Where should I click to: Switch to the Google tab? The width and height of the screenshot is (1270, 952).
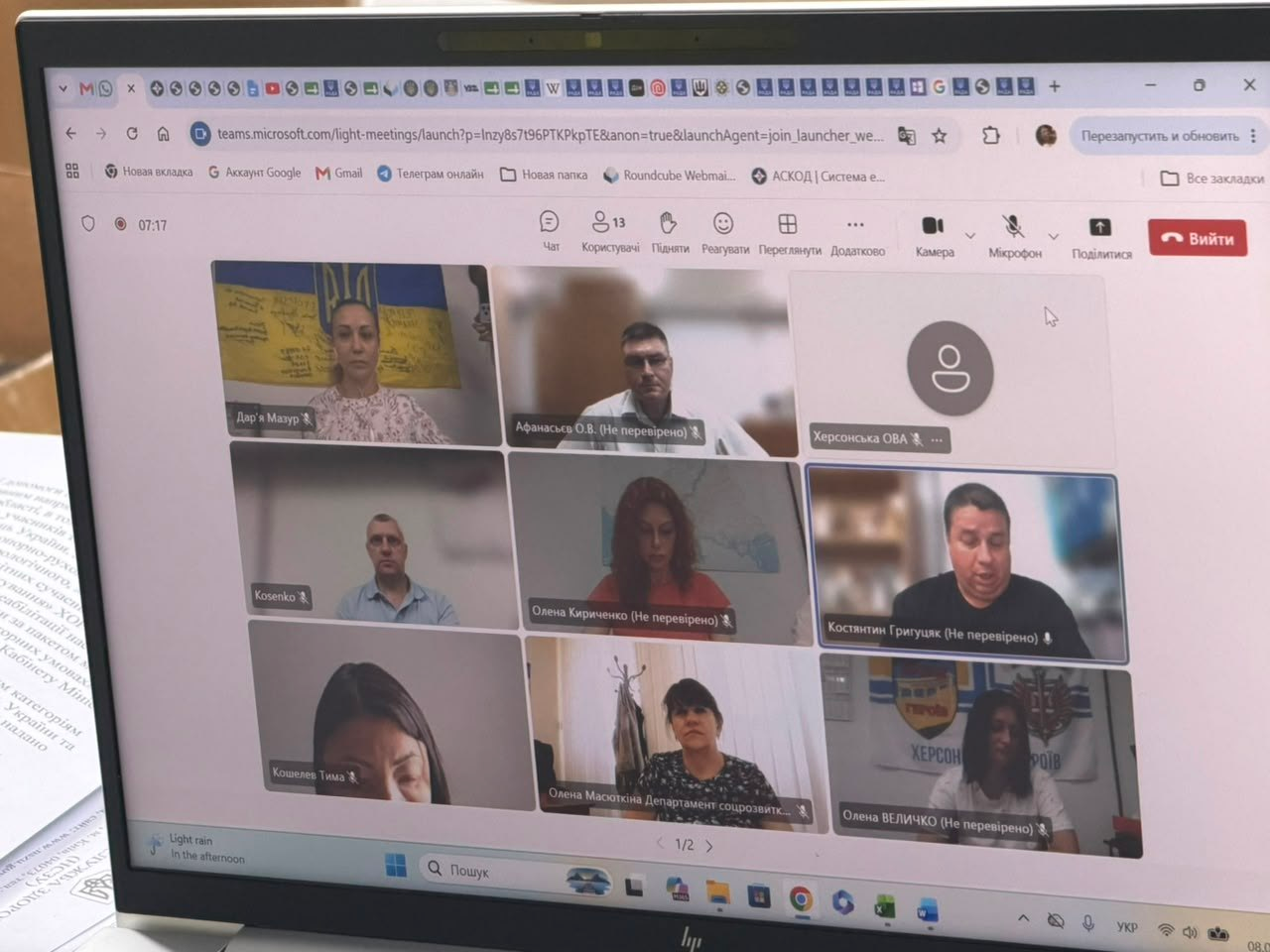(938, 86)
